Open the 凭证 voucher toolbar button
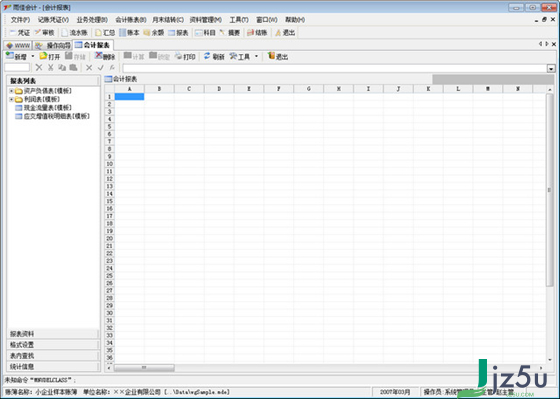The width and height of the screenshot is (560, 399). pyautogui.click(x=20, y=33)
